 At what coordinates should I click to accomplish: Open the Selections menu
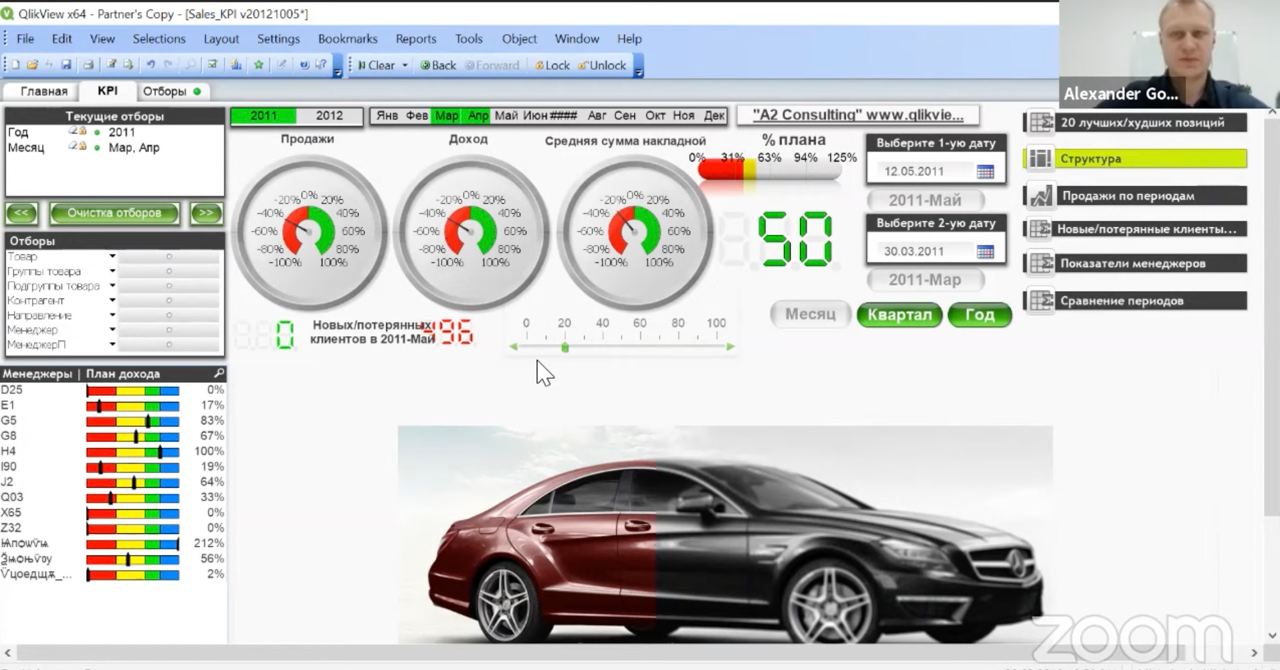(x=159, y=39)
